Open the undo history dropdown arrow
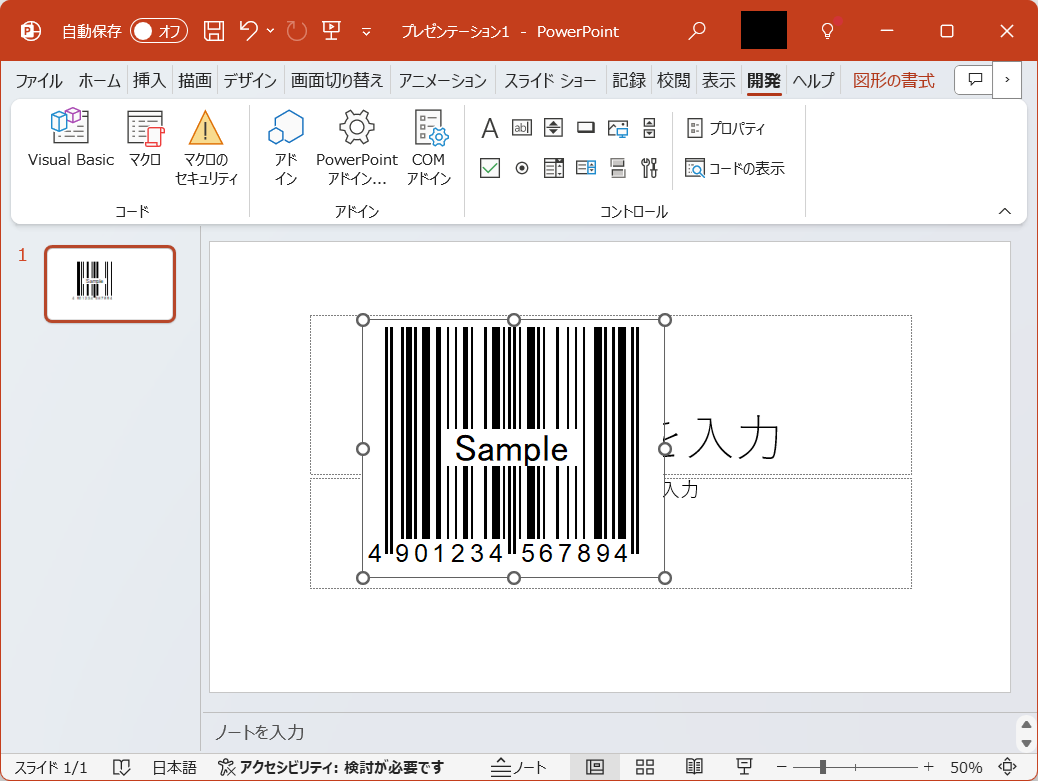Viewport: 1038px width, 781px height. click(x=270, y=30)
